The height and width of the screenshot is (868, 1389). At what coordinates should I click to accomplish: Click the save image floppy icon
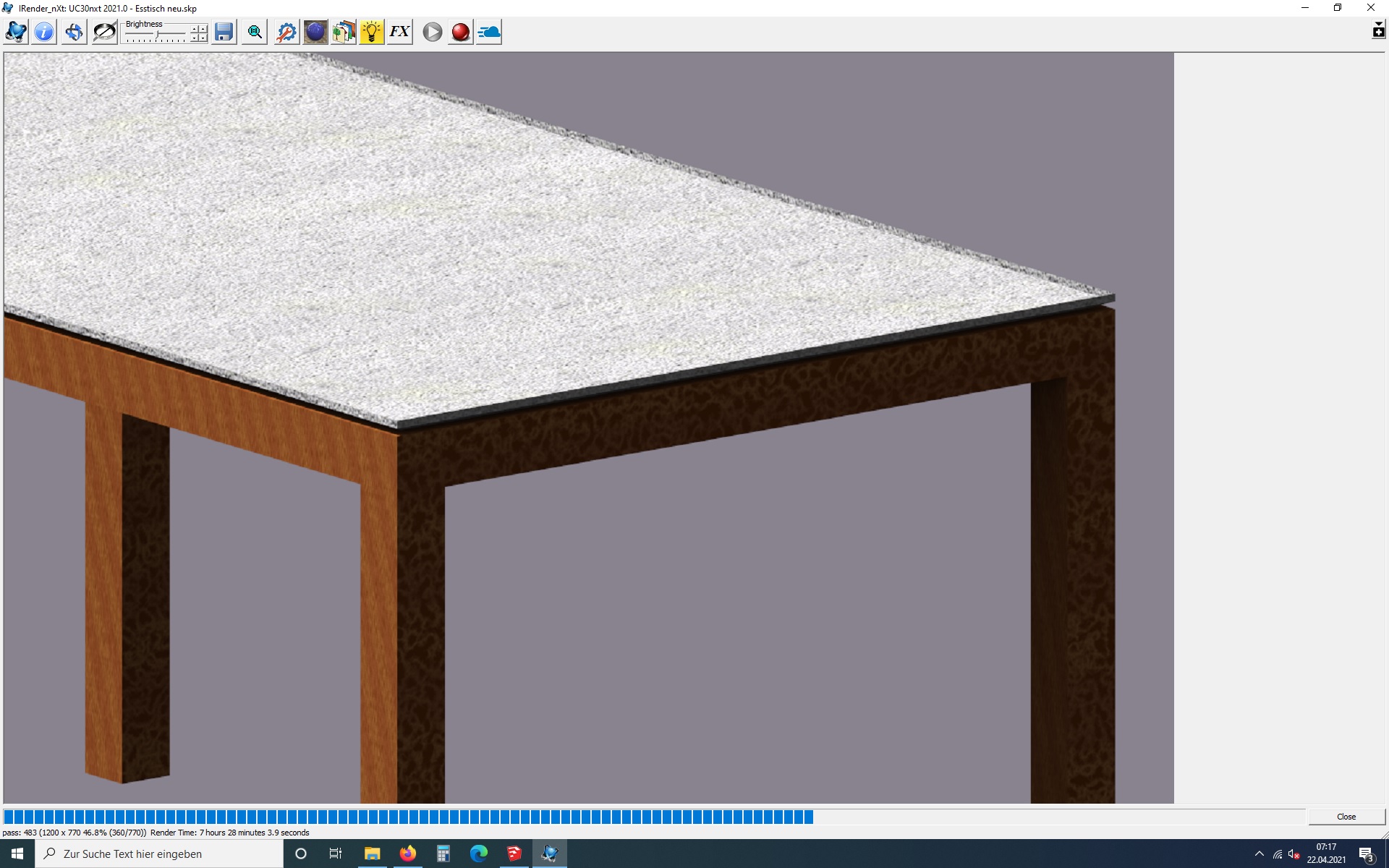[x=224, y=32]
